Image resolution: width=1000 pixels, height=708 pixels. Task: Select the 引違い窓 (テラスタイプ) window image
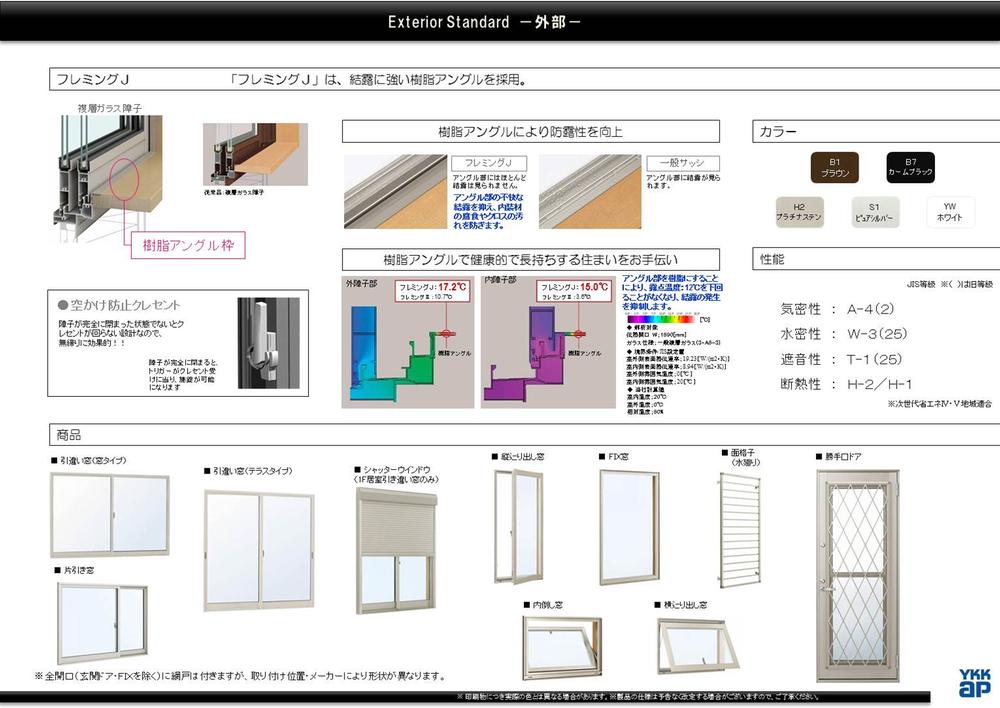coord(259,548)
